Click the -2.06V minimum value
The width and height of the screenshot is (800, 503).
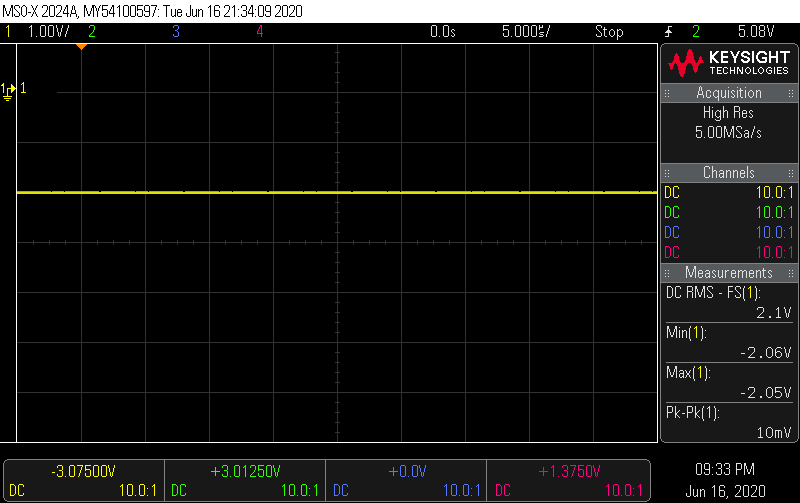pyautogui.click(x=766, y=353)
